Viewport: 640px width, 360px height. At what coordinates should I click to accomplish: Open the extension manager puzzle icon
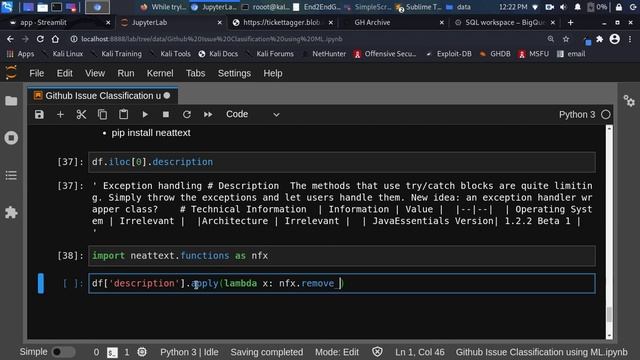(x=11, y=212)
